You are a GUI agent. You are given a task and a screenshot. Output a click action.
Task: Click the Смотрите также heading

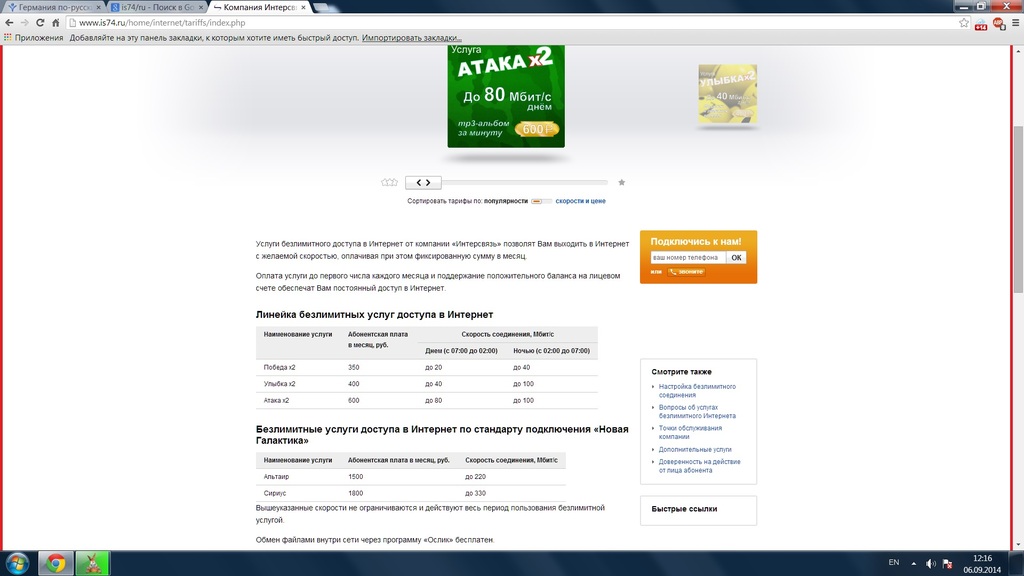[x=681, y=372]
